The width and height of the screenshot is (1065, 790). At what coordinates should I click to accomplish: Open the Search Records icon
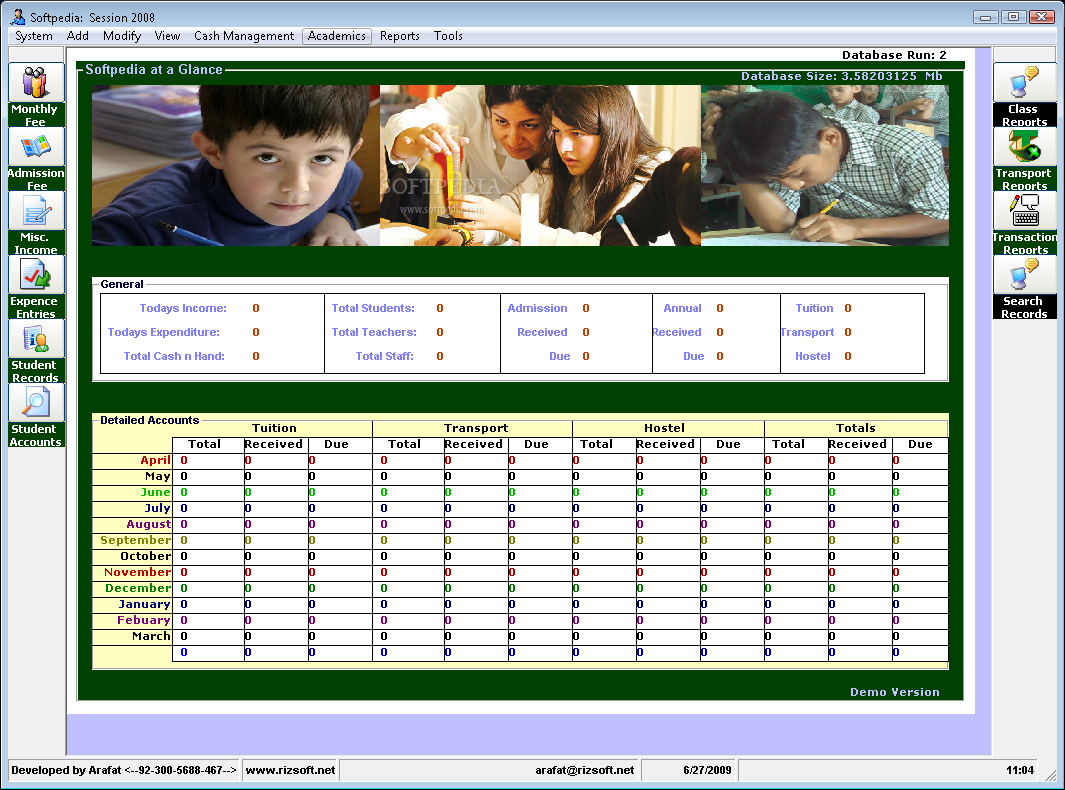tap(1024, 274)
